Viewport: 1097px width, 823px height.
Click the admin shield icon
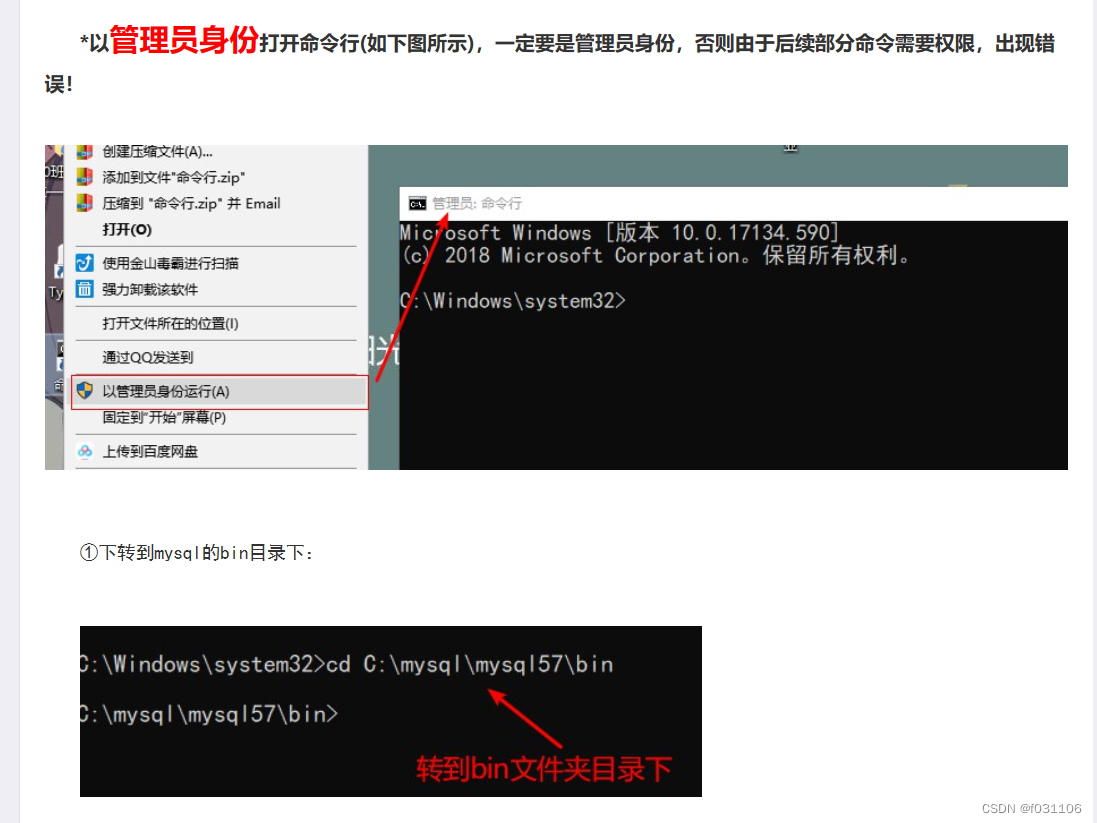pyautogui.click(x=85, y=391)
